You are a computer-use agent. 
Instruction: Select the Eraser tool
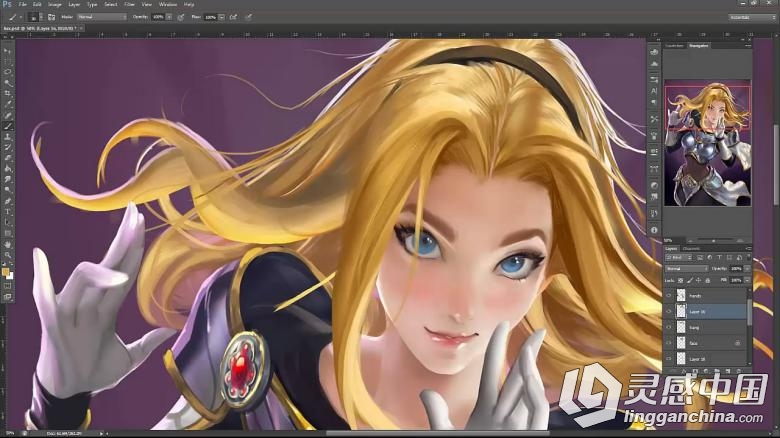(x=7, y=158)
